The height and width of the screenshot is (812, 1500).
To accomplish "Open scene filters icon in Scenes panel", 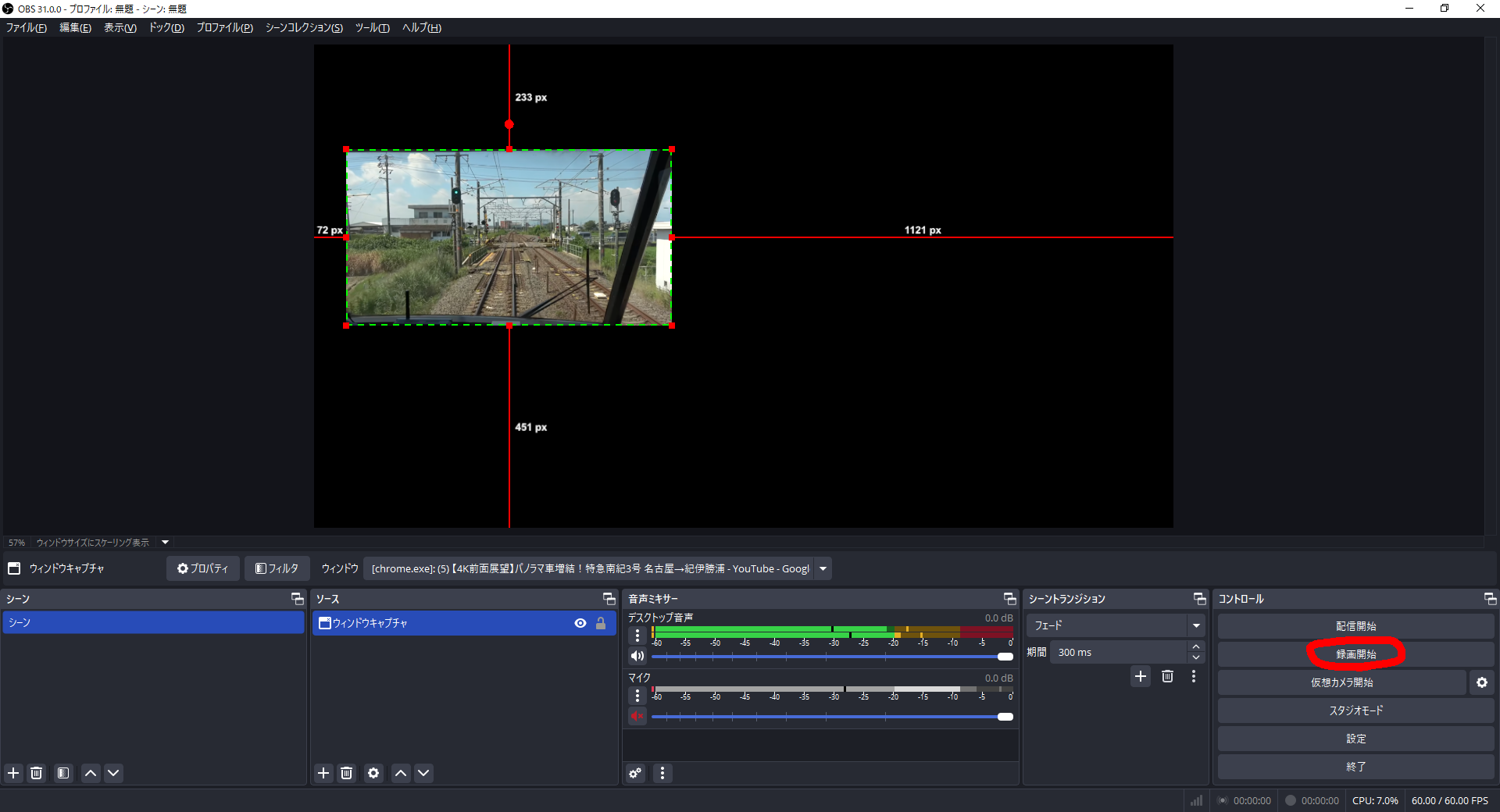I will tap(63, 773).
